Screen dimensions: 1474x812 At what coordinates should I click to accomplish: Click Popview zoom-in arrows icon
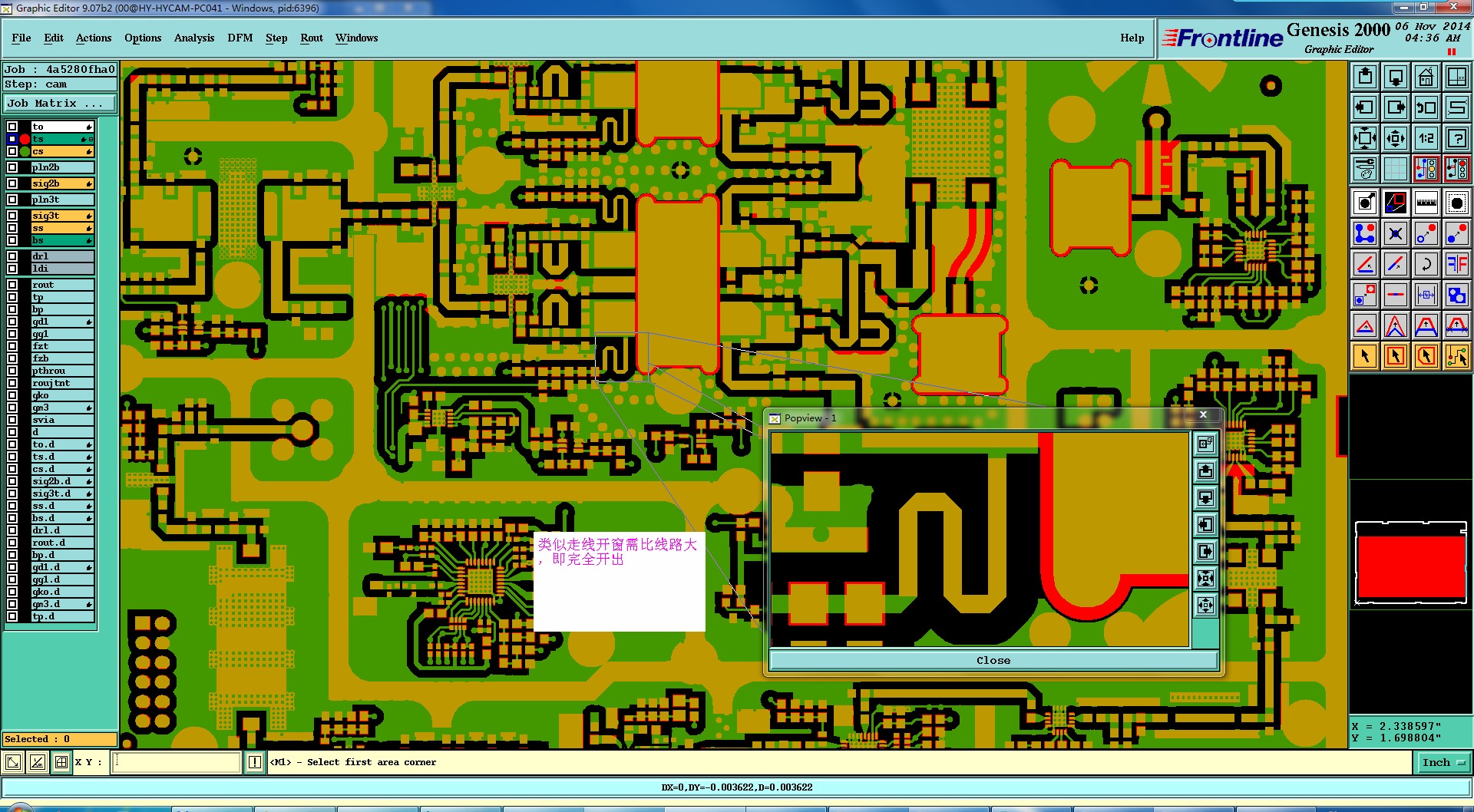[1205, 579]
